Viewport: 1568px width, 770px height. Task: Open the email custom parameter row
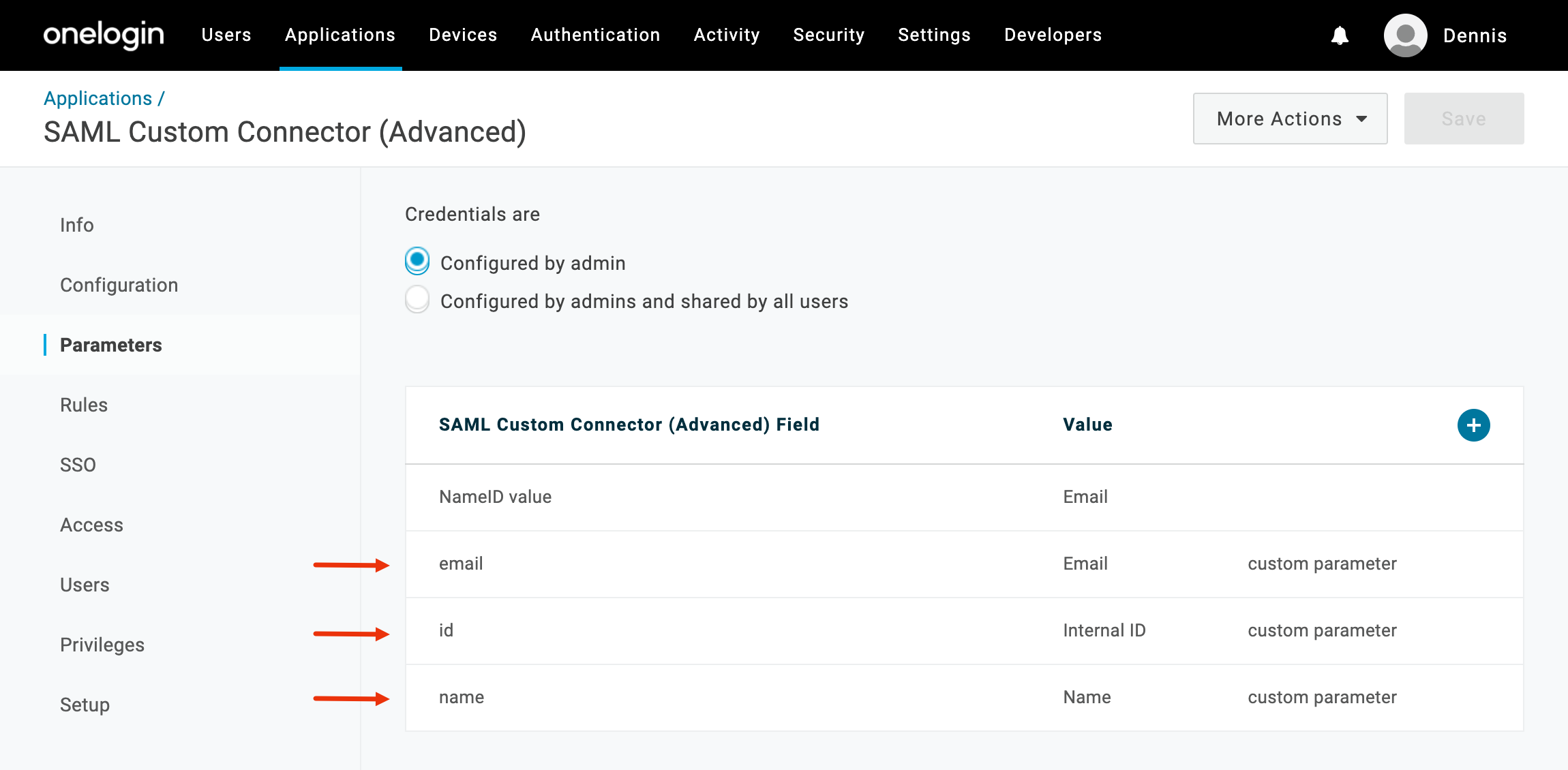pyautogui.click(x=964, y=564)
